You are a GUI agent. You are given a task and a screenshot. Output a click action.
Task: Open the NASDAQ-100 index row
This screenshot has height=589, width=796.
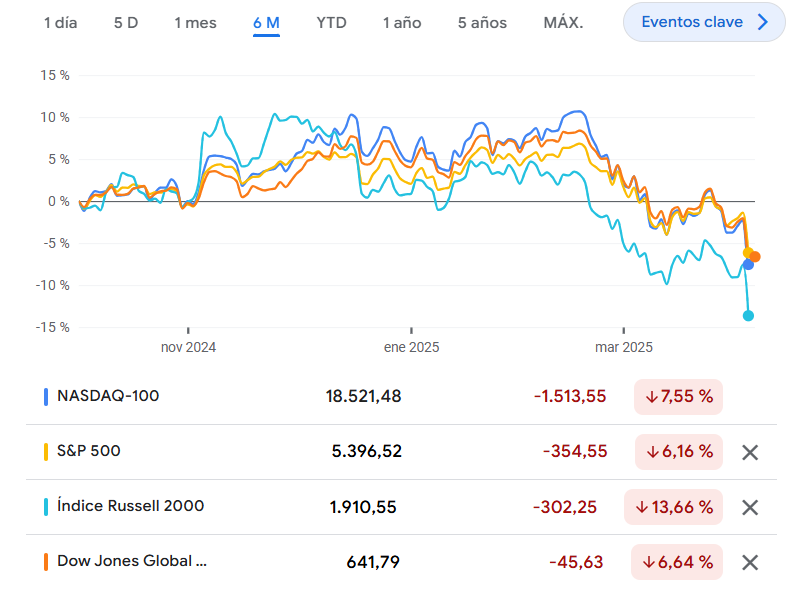point(401,397)
